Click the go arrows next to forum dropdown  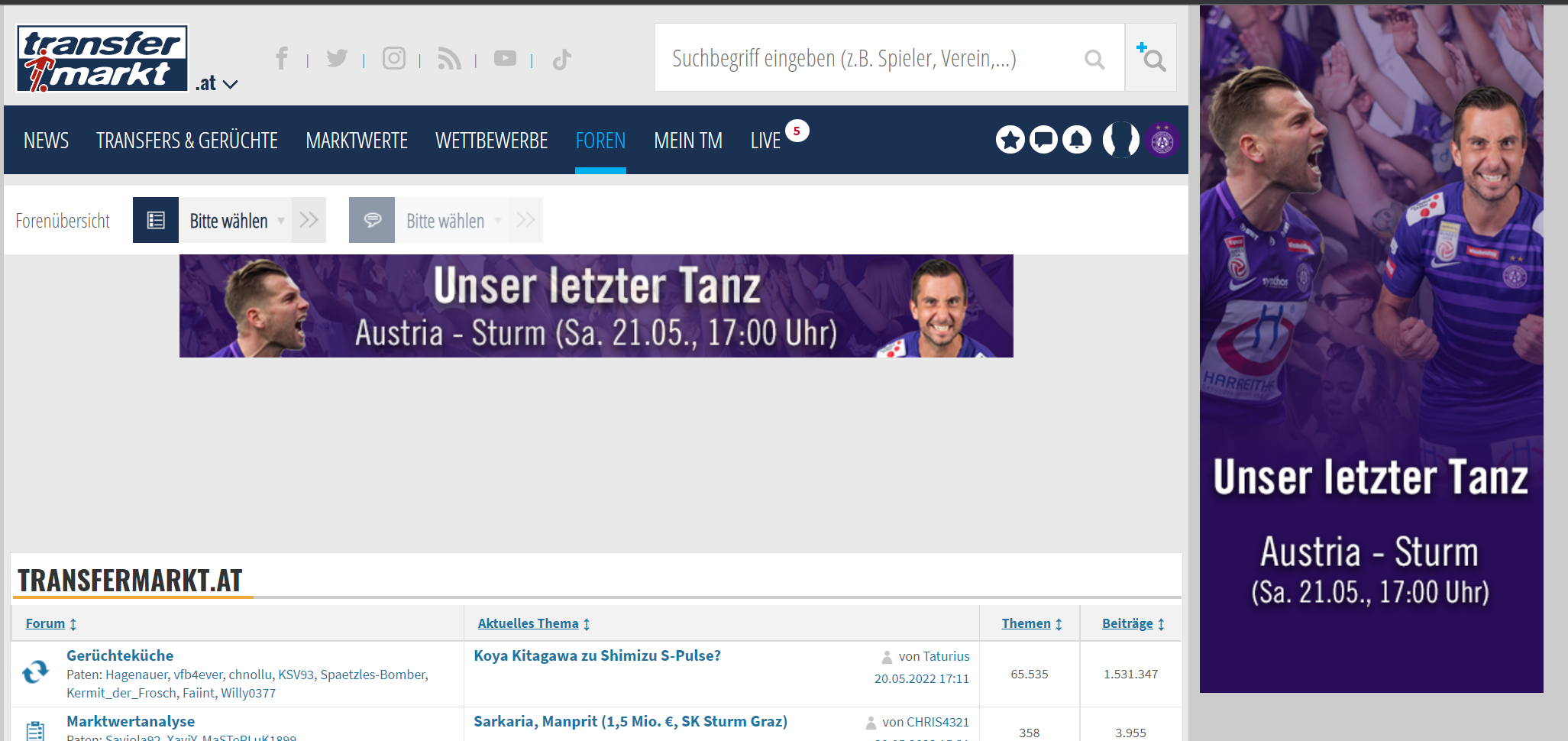[309, 220]
